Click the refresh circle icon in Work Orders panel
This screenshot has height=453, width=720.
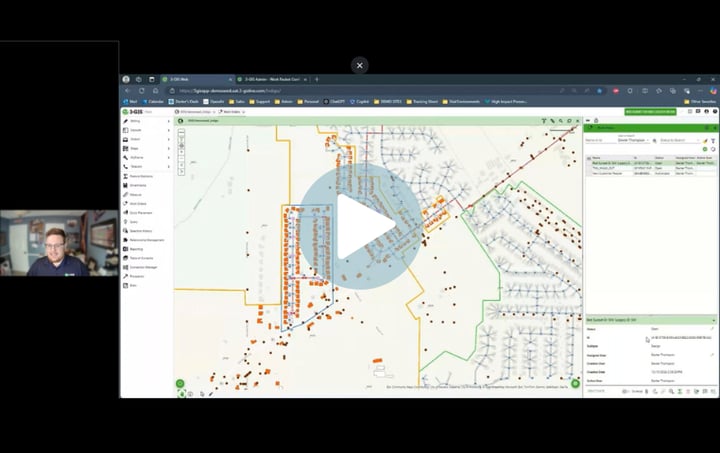[713, 149]
